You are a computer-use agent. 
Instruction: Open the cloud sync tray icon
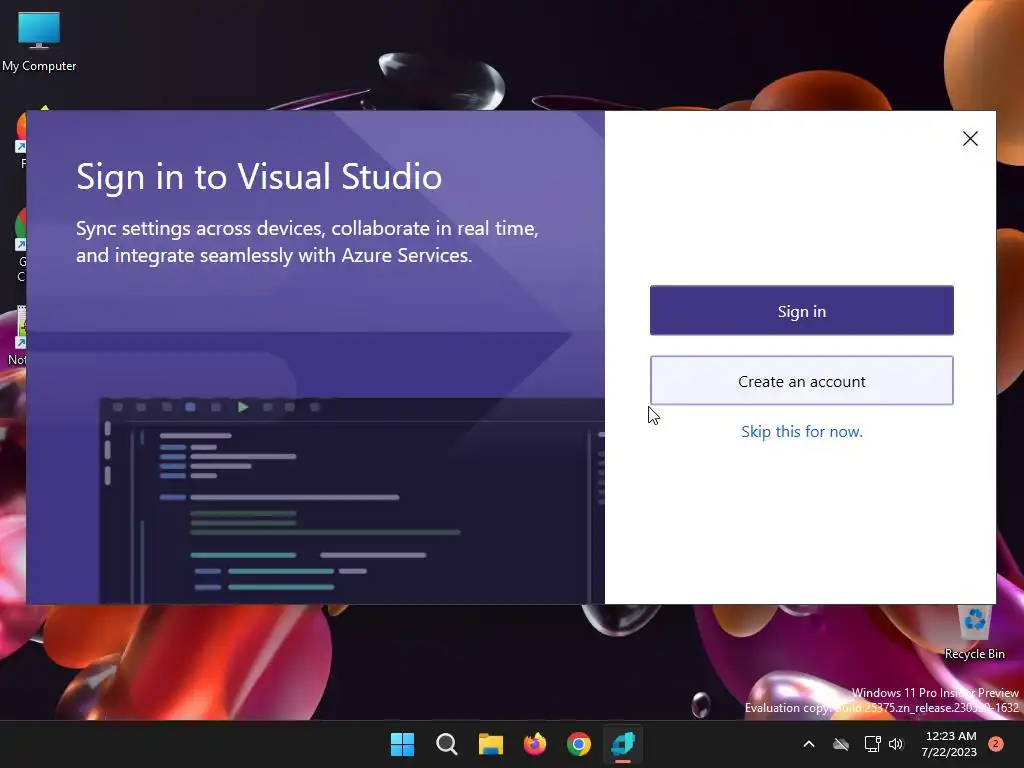(x=841, y=744)
